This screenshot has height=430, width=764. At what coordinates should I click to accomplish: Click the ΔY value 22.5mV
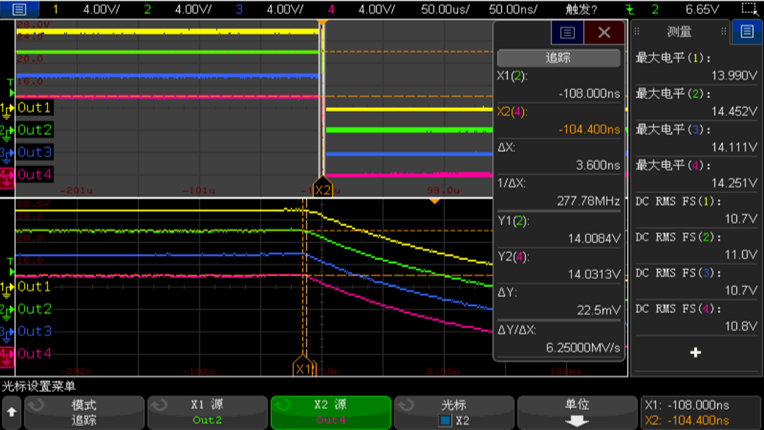599,310
